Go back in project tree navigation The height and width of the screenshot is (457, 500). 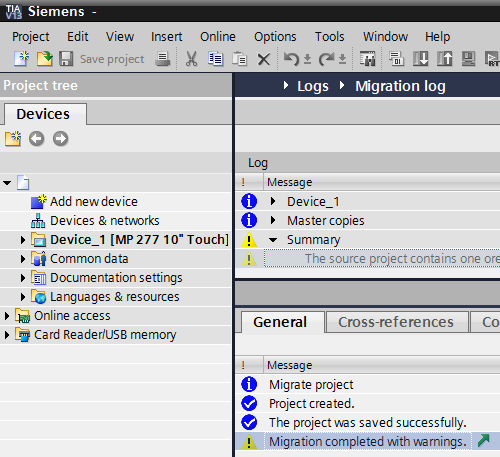(x=36, y=139)
